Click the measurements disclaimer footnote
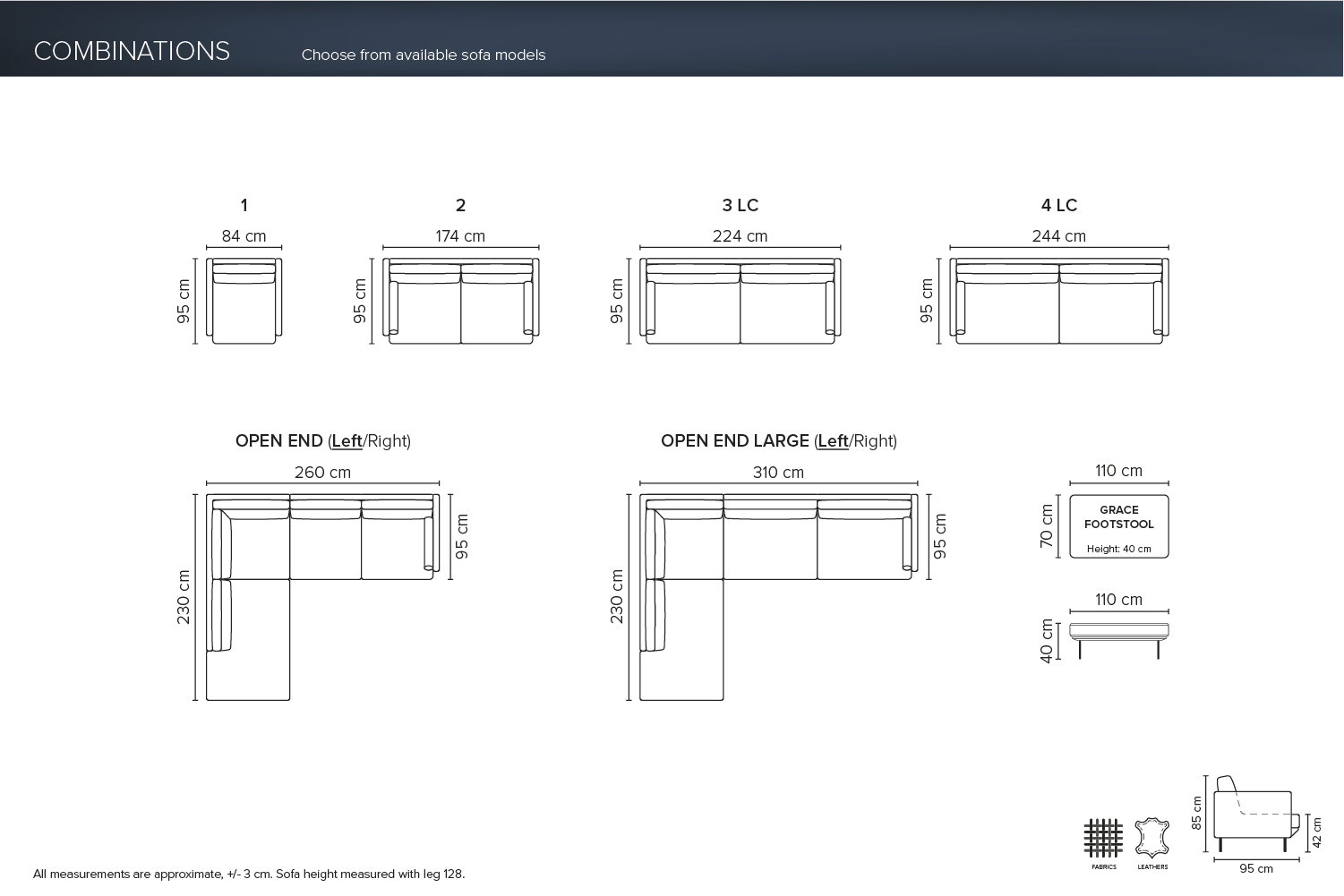 [249, 874]
